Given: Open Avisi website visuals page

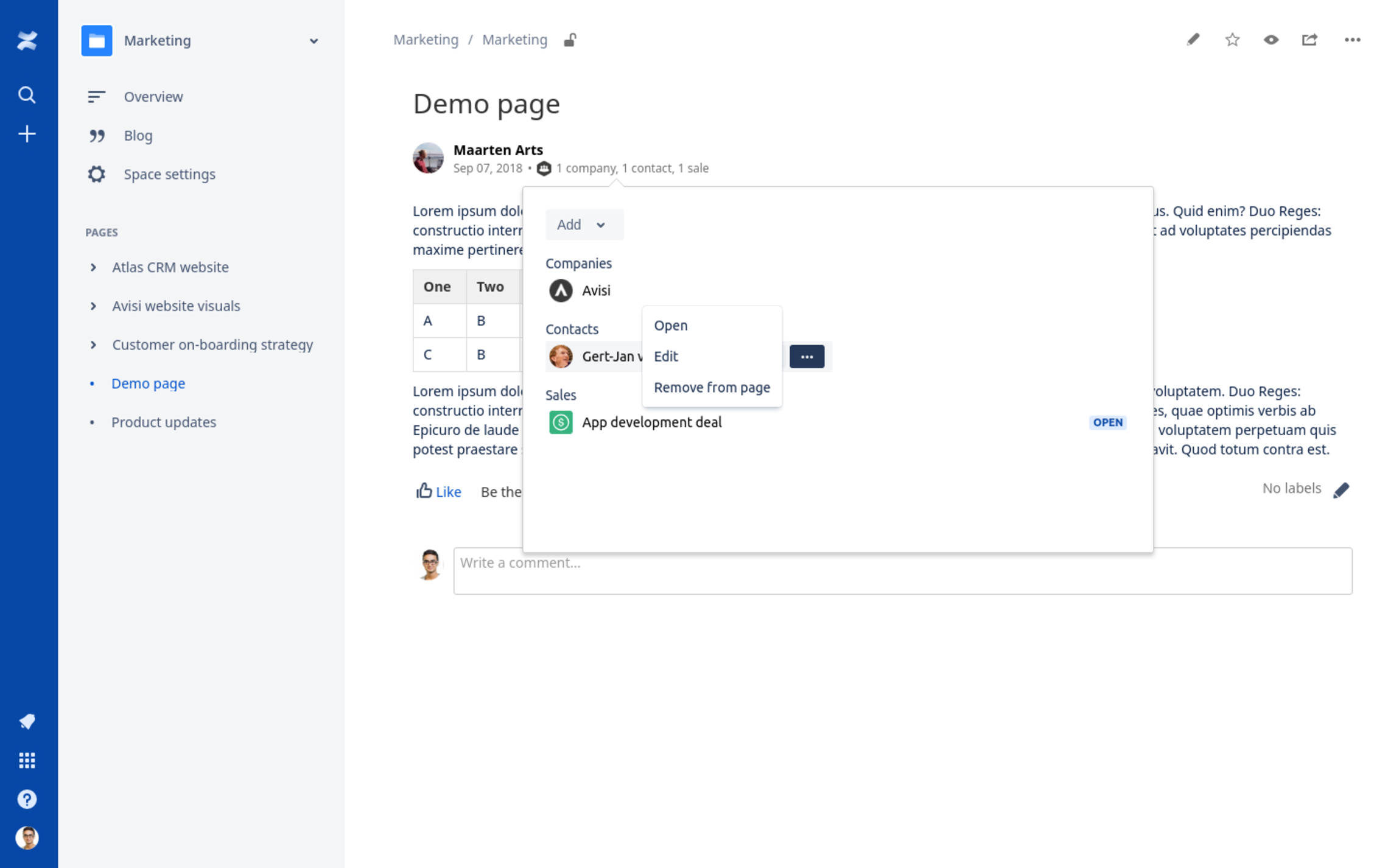Looking at the screenshot, I should 176,306.
